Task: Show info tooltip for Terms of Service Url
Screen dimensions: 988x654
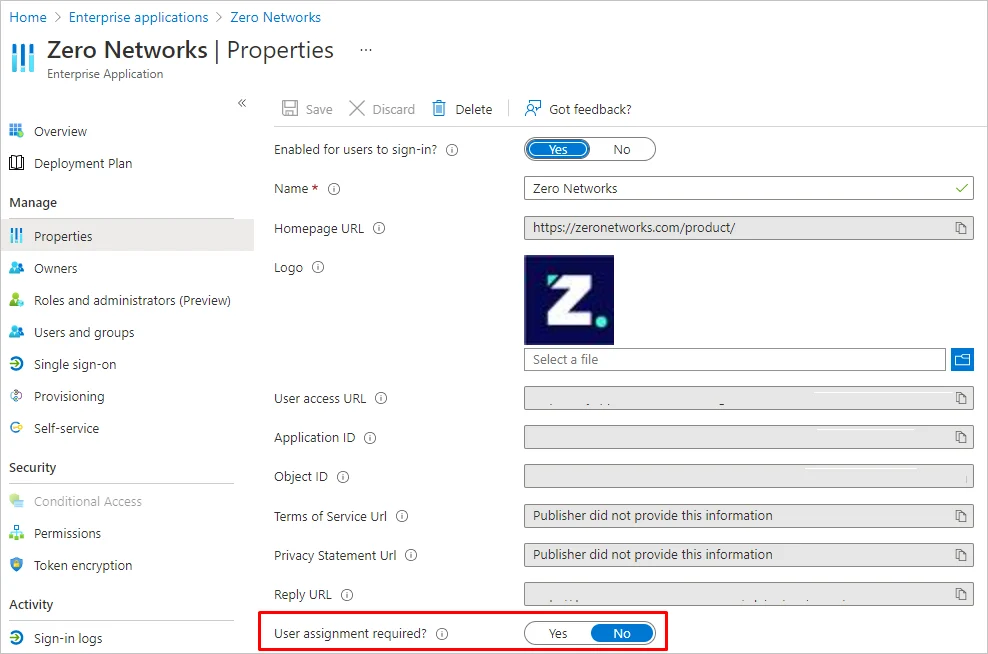Action: tap(402, 516)
